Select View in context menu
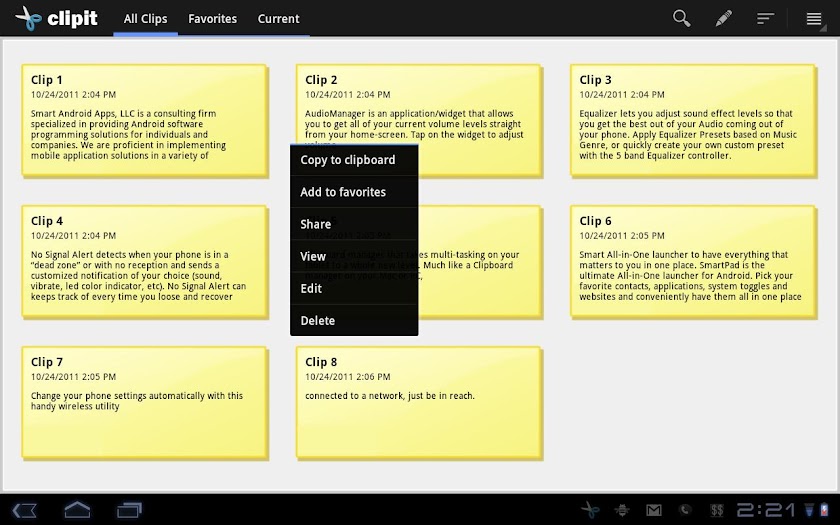This screenshot has height=525, width=840. tap(354, 256)
